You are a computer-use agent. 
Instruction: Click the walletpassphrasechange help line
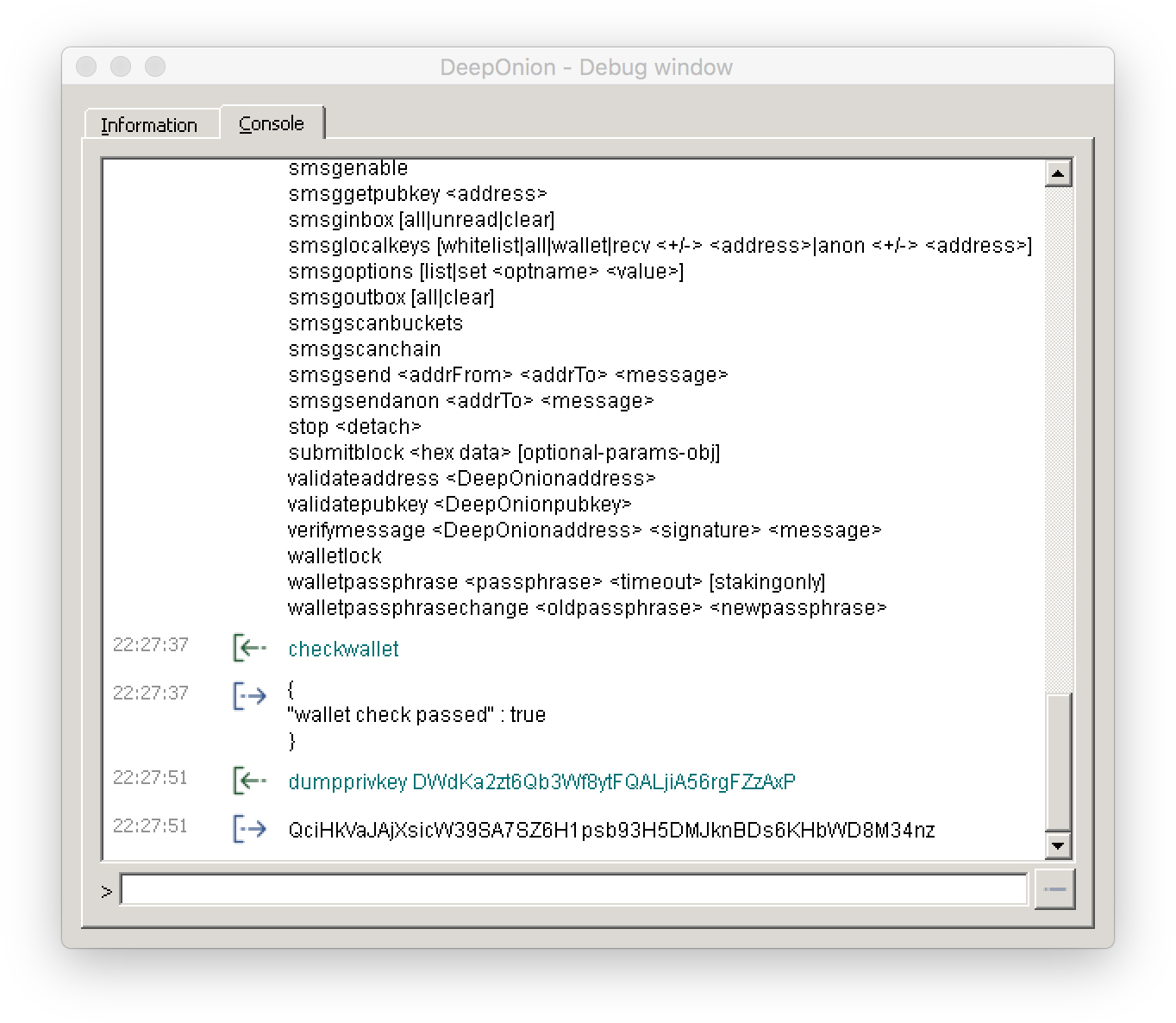(x=587, y=607)
